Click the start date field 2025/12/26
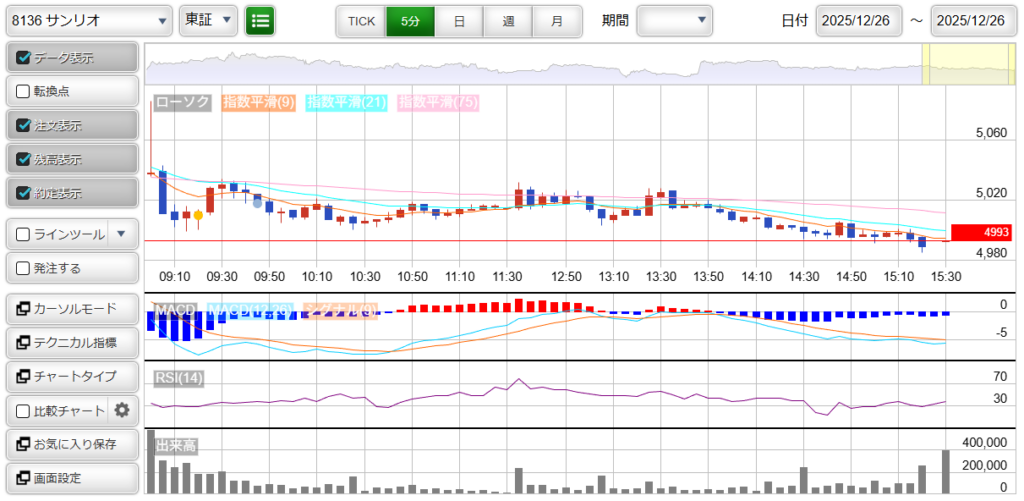This screenshot has height=501, width=1024. 860,20
